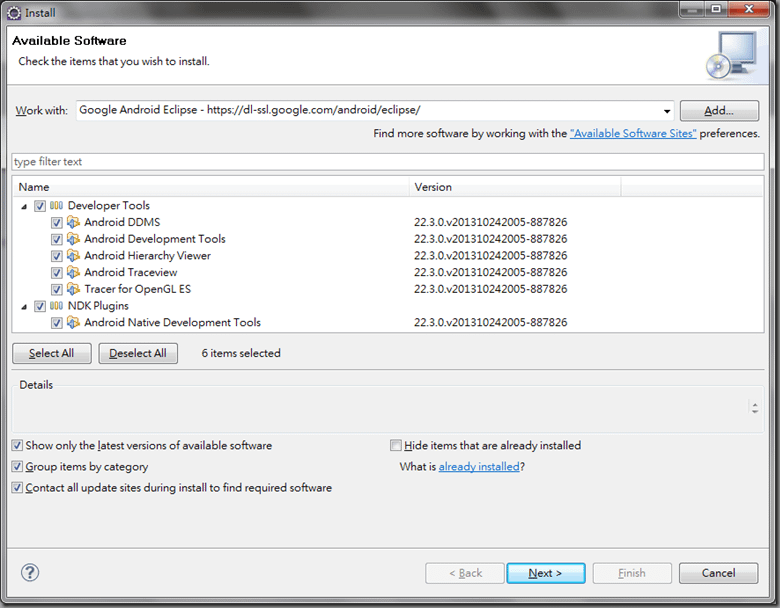
Task: Uncheck the Android Development Tools checkbox
Action: click(57, 239)
